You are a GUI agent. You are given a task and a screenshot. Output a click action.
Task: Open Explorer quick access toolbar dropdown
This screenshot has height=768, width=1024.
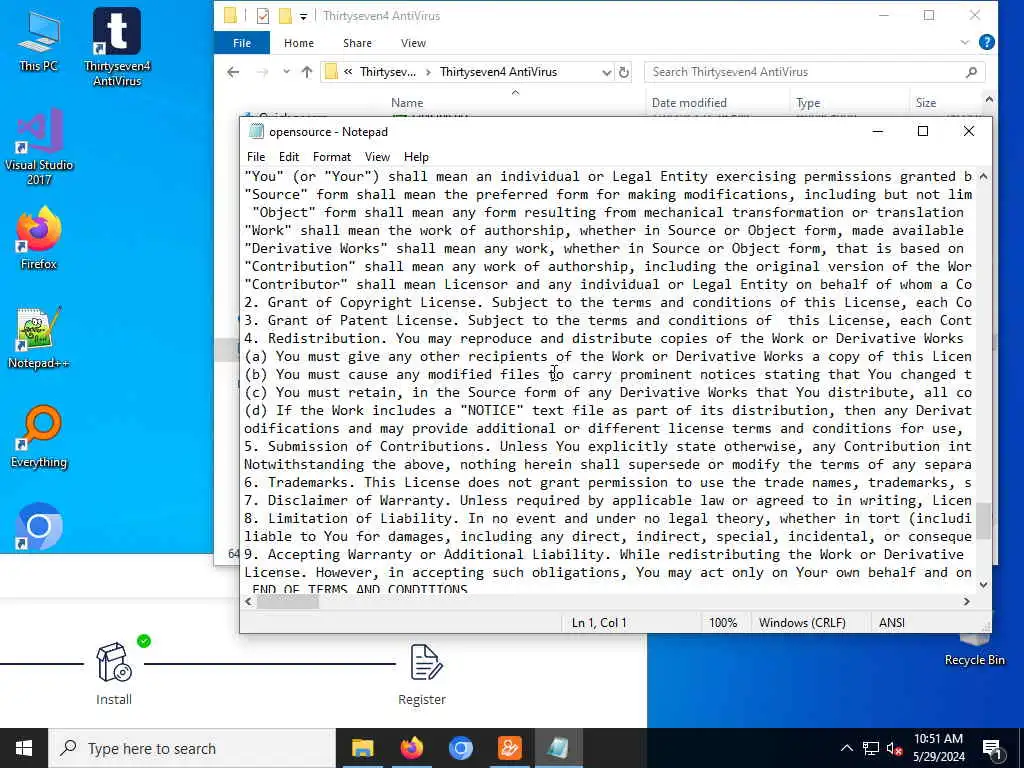[x=303, y=16]
